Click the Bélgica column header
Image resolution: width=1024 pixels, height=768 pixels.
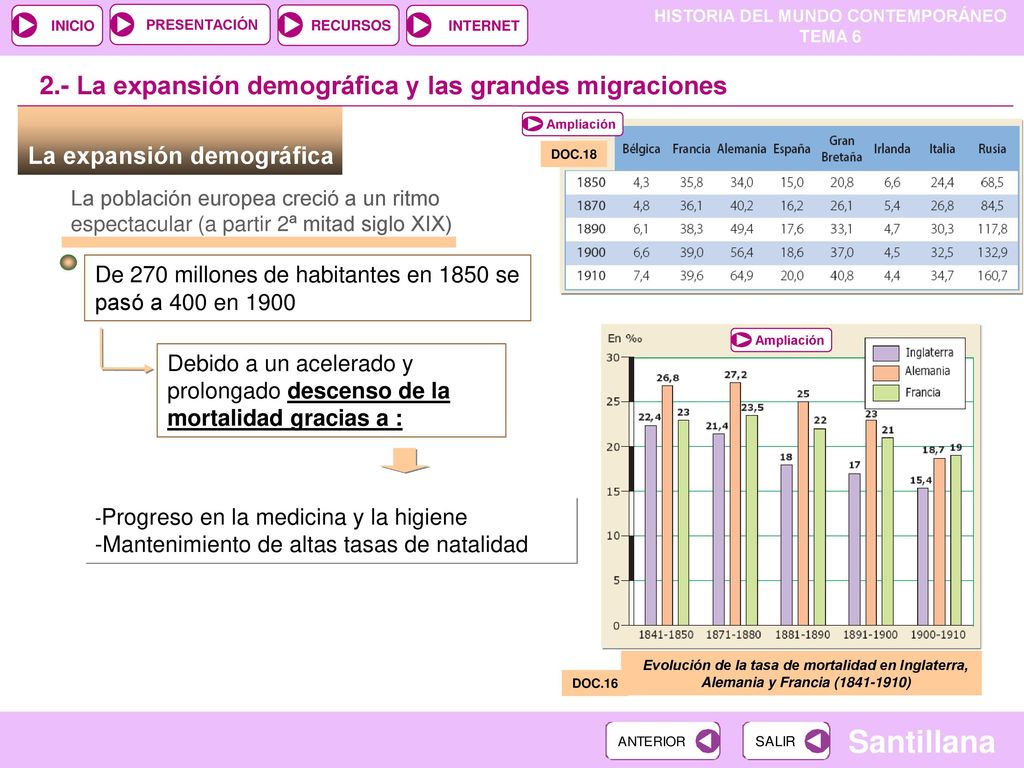pos(641,149)
